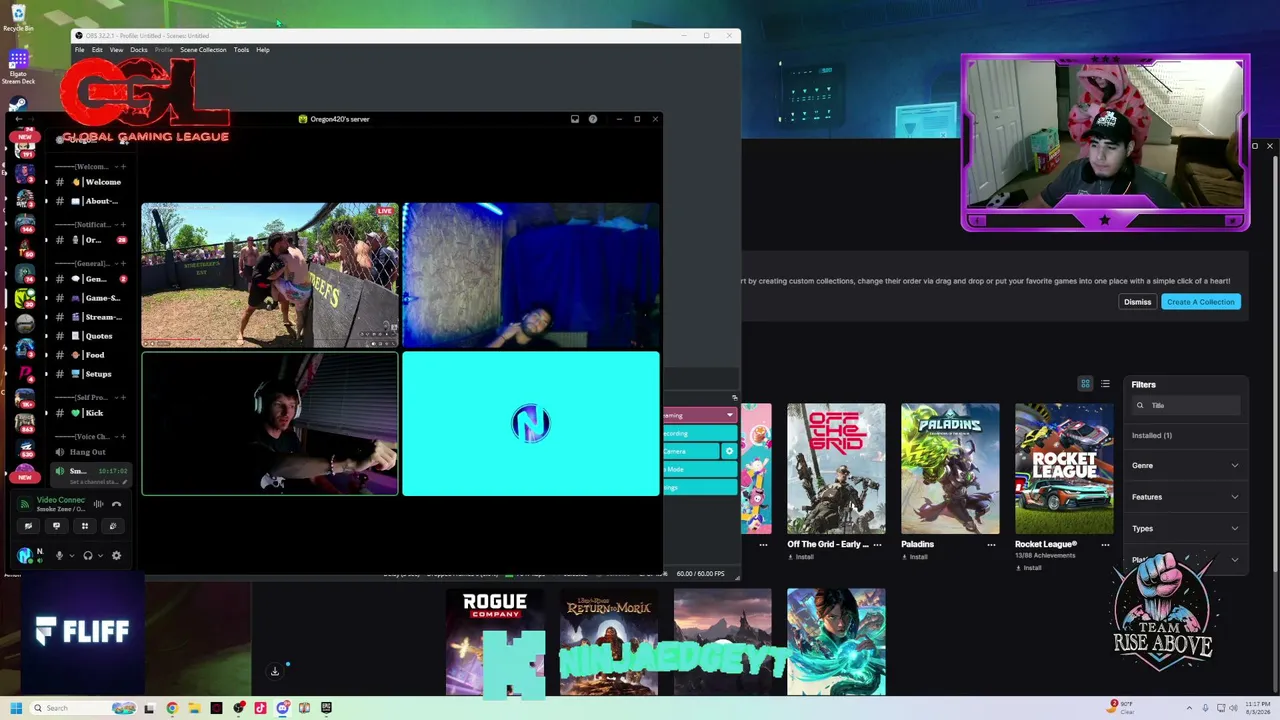Open File Explorer from taskbar

pos(194,708)
